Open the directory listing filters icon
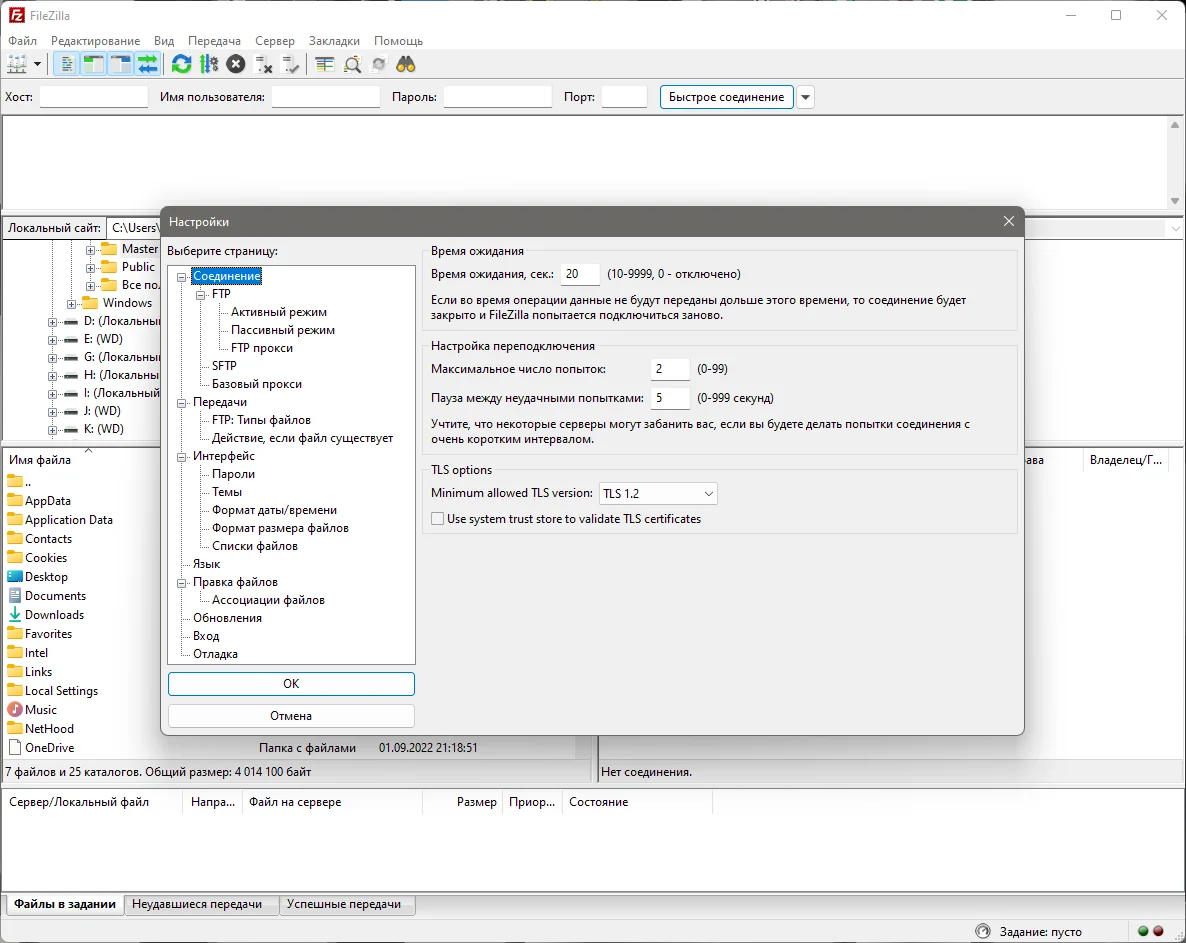This screenshot has width=1186, height=943. [324, 64]
